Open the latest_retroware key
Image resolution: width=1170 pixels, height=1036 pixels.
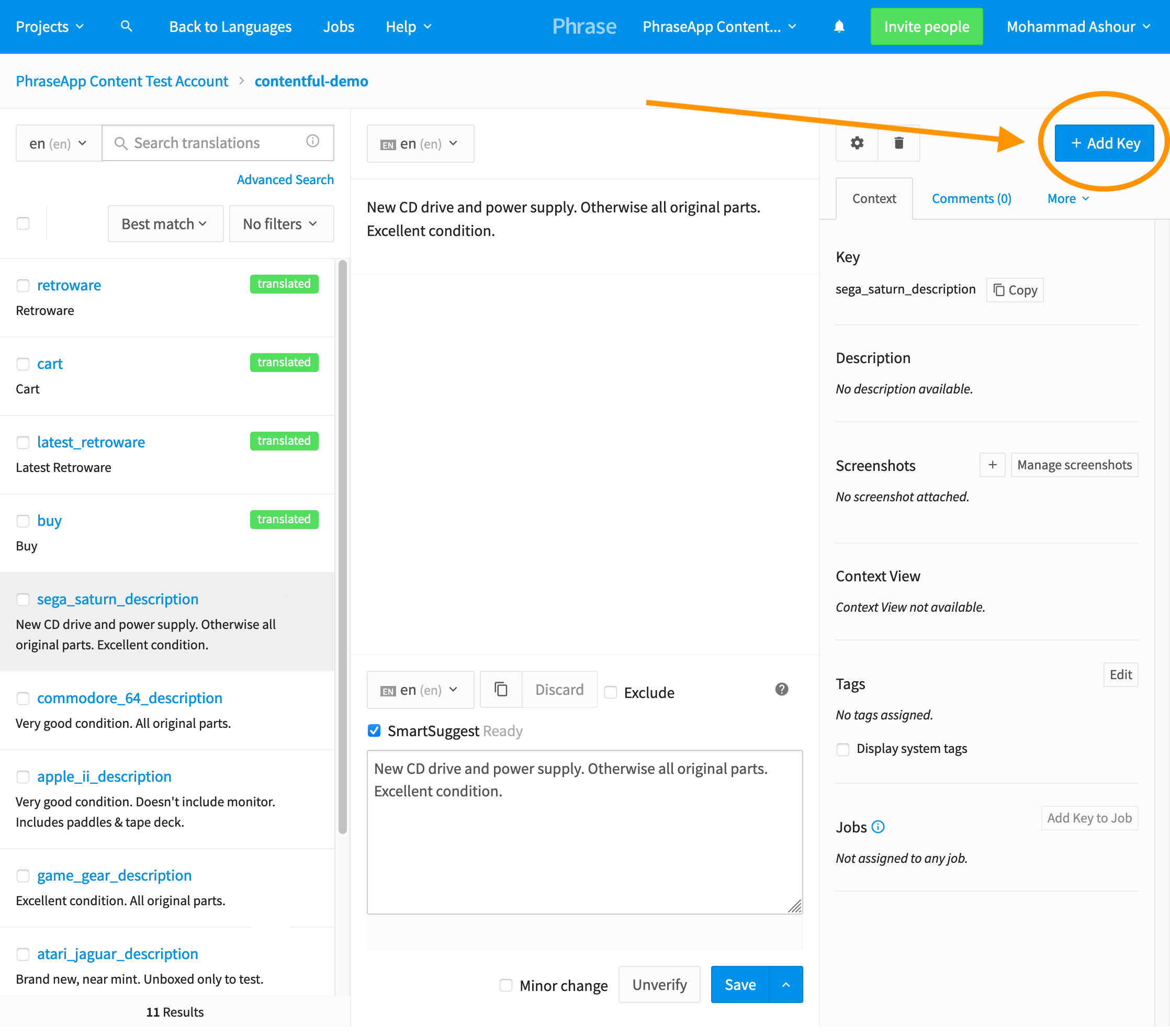(x=91, y=443)
